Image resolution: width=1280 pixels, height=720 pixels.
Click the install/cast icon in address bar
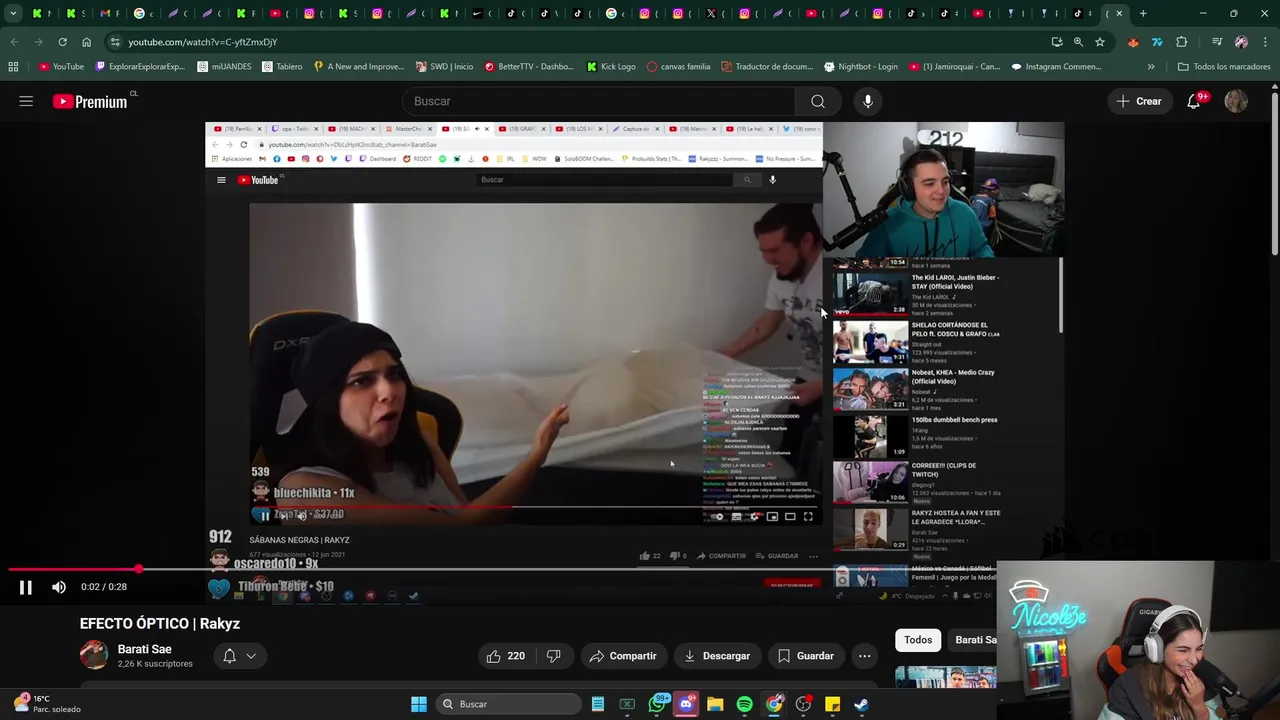(1057, 42)
